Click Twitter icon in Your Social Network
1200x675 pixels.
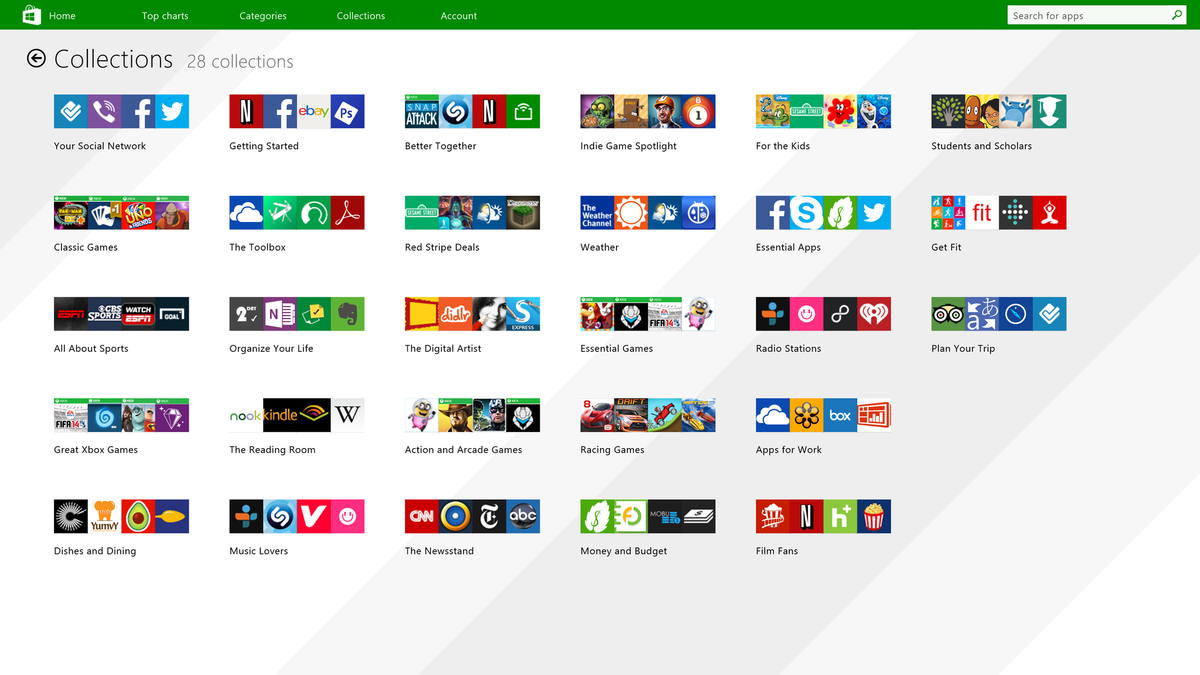(x=172, y=112)
